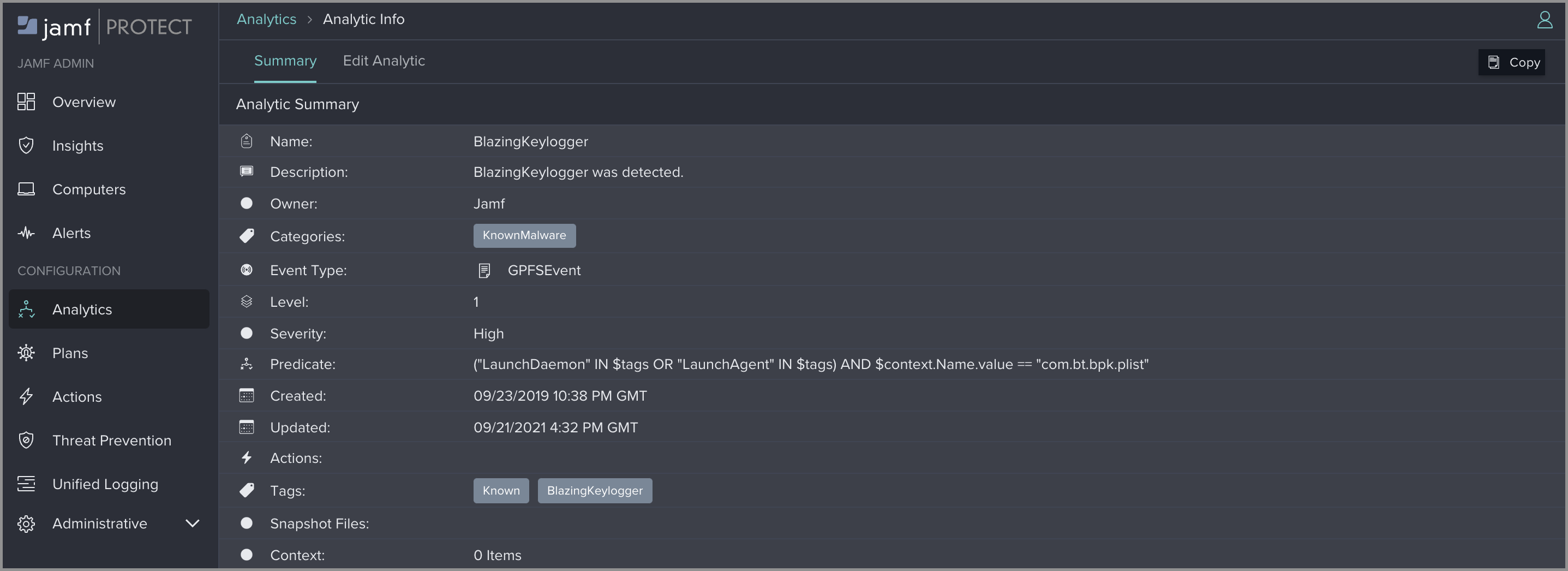Click the Level row layers icon

click(x=247, y=301)
